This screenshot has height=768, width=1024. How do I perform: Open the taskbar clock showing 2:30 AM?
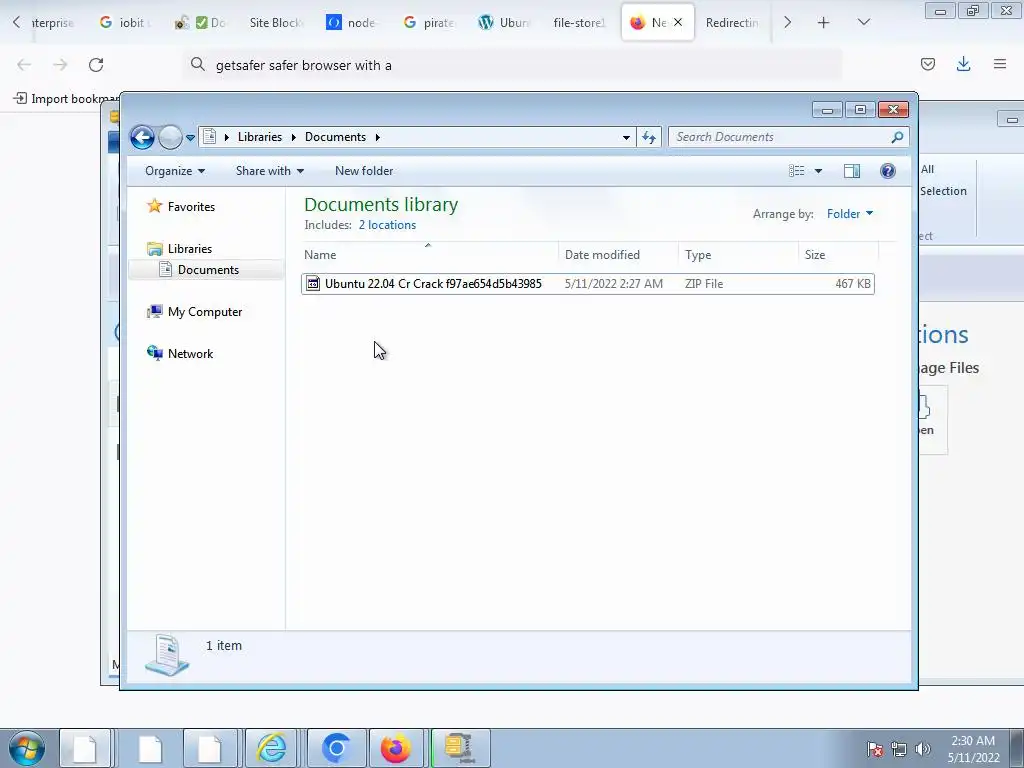973,749
